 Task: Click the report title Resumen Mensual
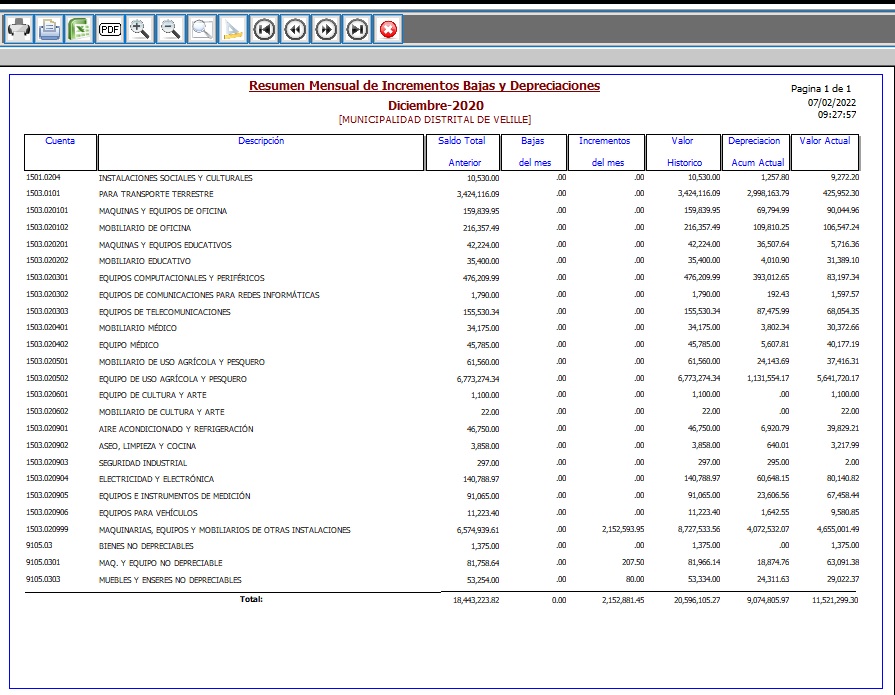coord(424,86)
